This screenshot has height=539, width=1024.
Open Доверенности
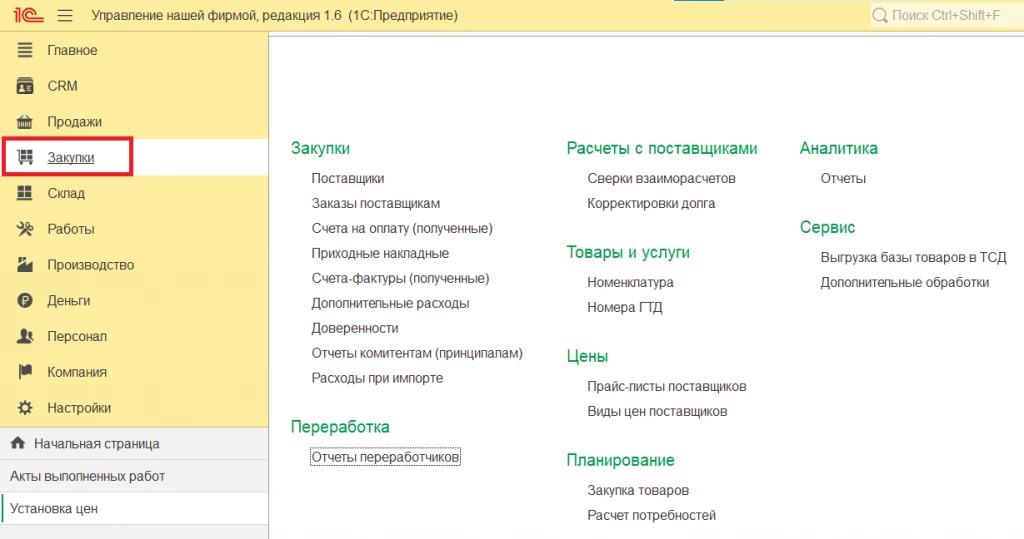(355, 328)
